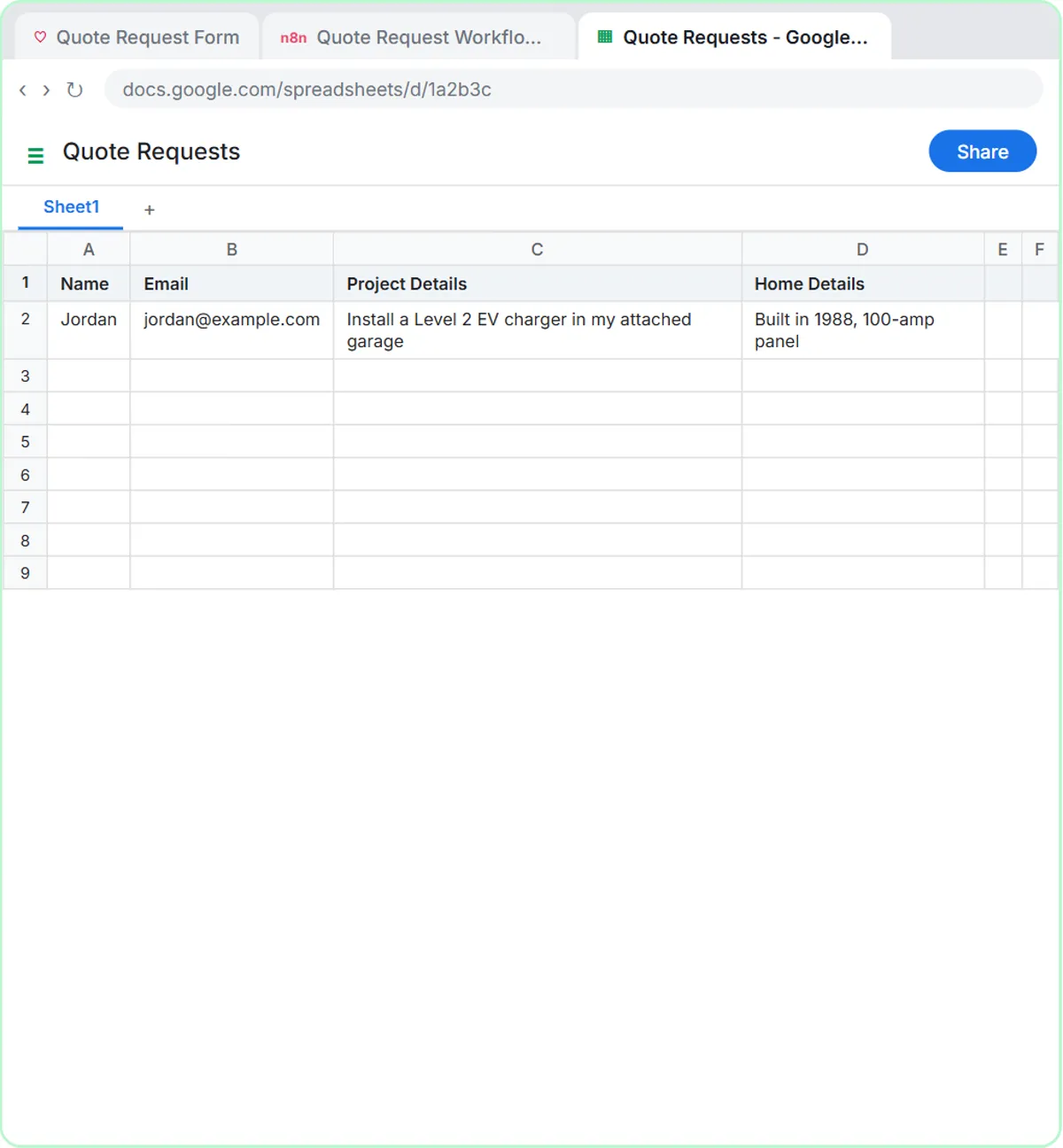The image size is (1063, 1148).
Task: Select row 8 header
Action: 26,539
